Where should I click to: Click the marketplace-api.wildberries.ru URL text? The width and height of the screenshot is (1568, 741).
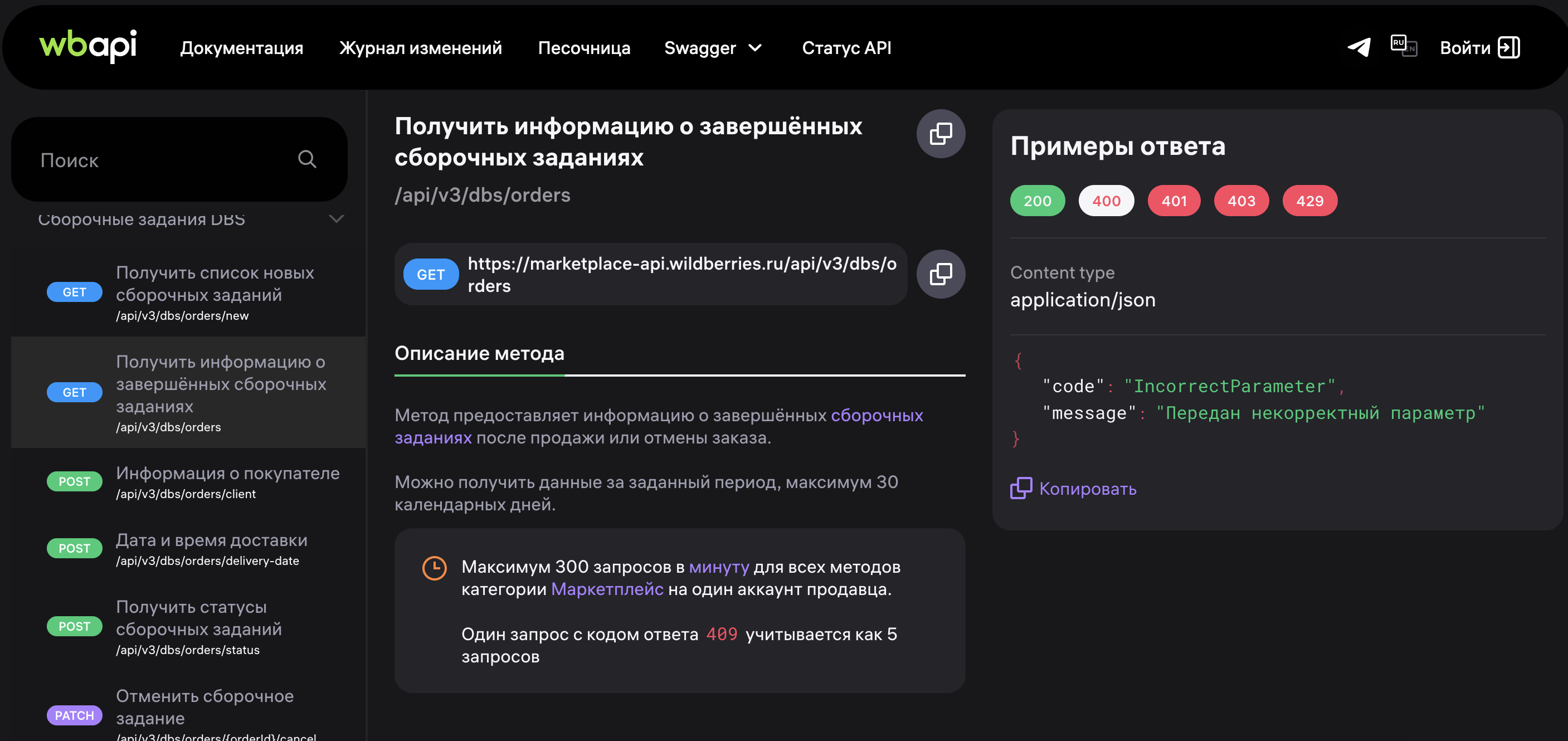click(681, 274)
